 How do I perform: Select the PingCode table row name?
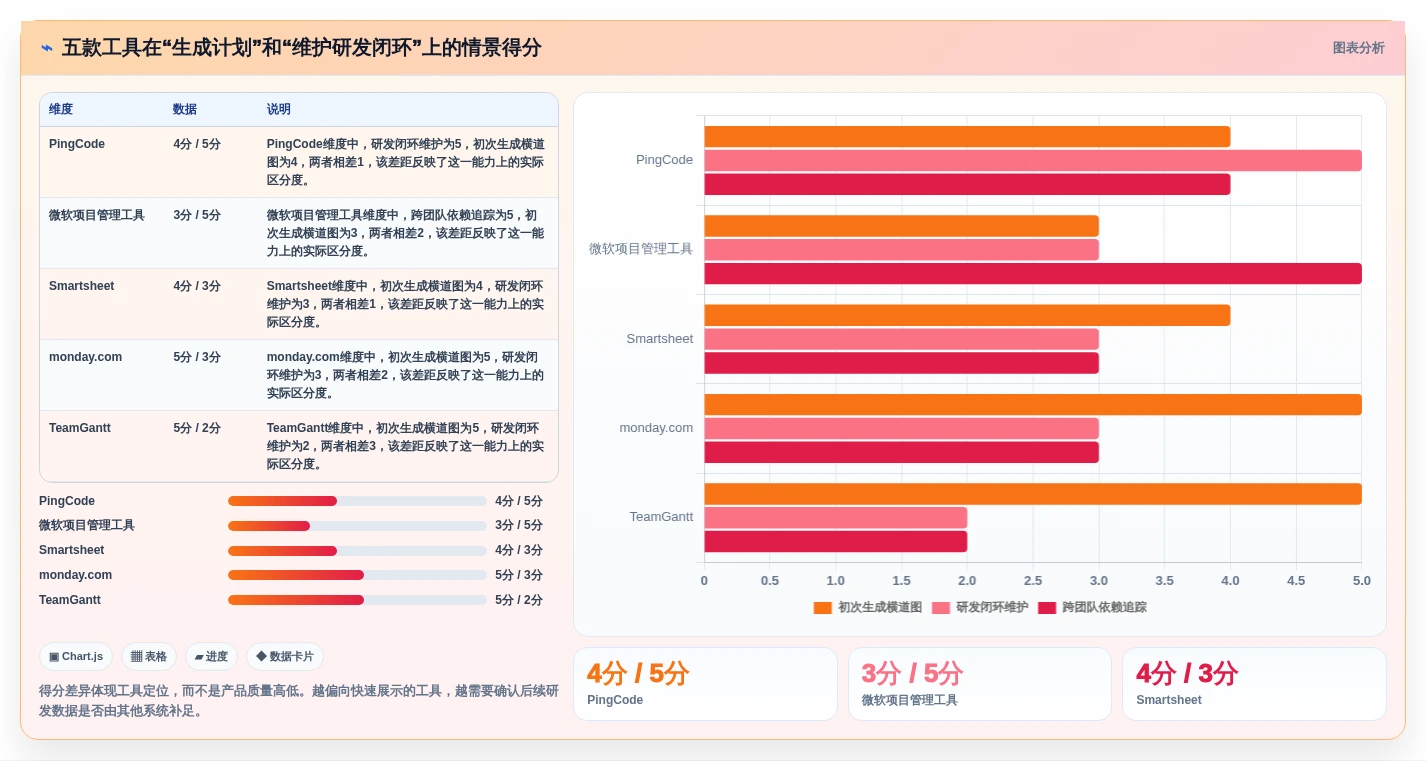[77, 144]
